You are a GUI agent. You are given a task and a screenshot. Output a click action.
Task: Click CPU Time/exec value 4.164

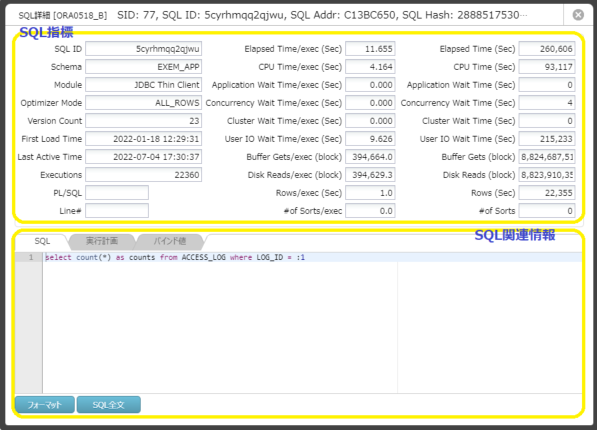click(370, 67)
